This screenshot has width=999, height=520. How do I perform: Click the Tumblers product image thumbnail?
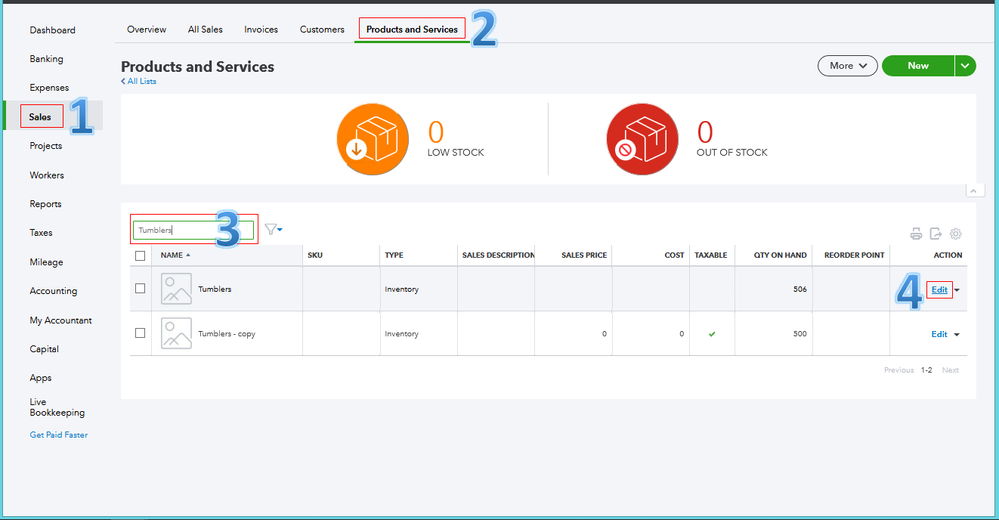(x=176, y=289)
